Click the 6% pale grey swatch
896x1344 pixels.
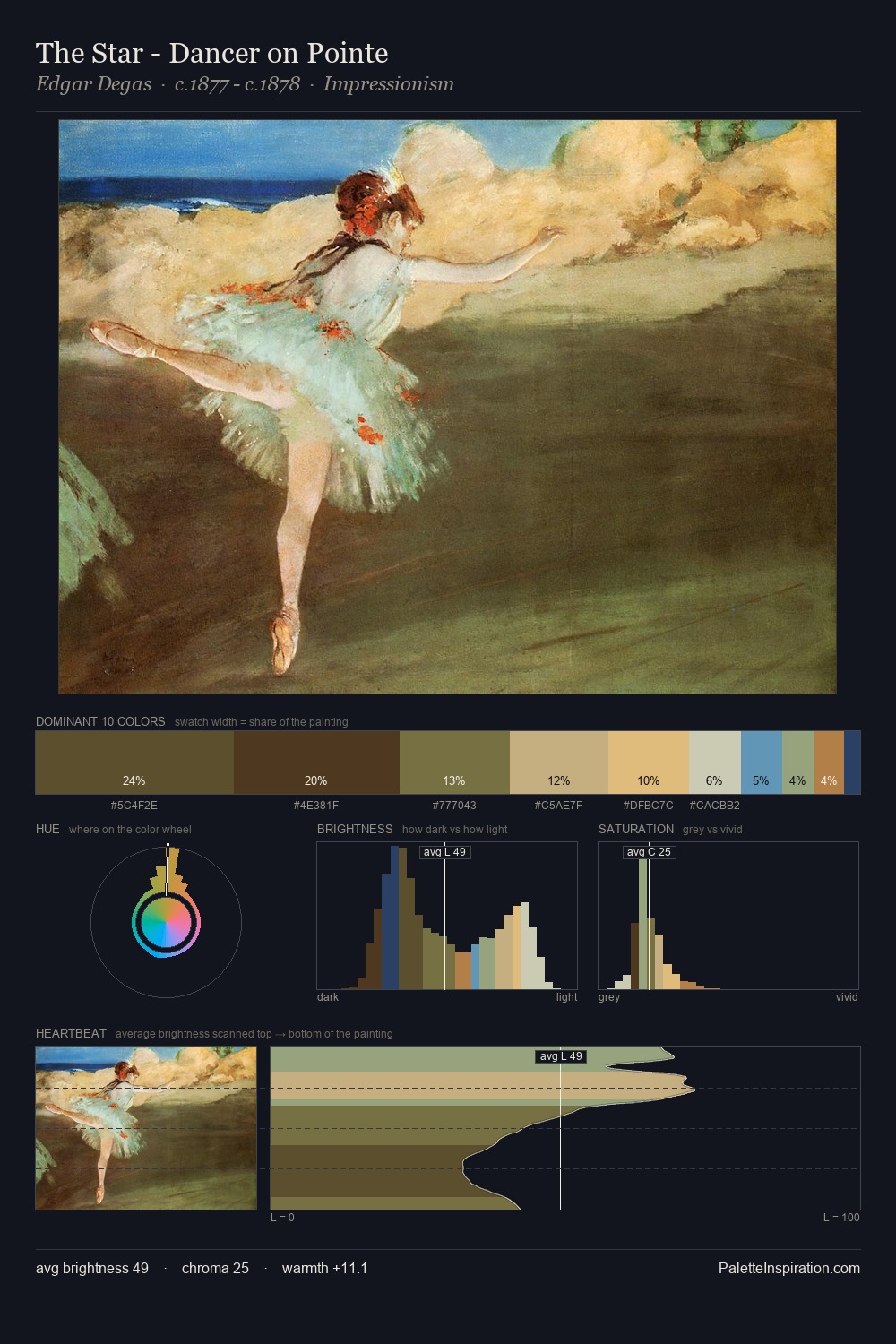pyautogui.click(x=715, y=762)
